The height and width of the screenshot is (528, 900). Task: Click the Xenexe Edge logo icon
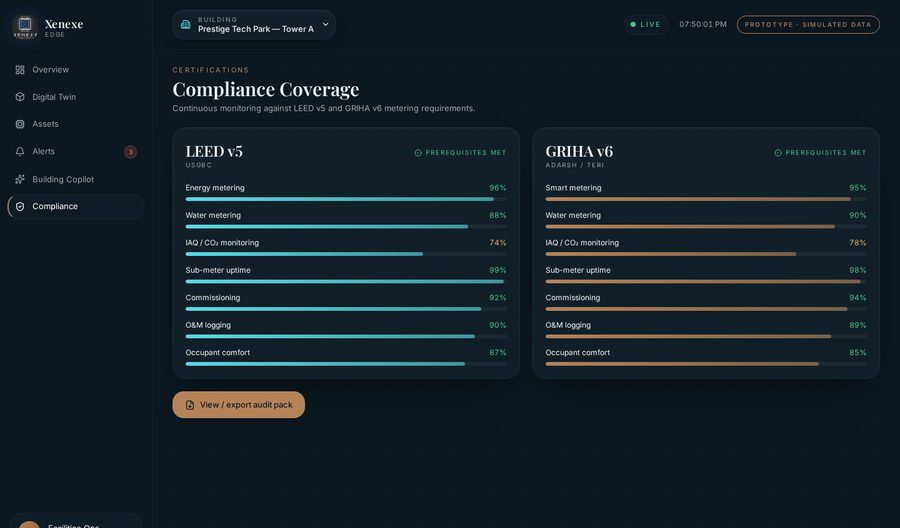click(x=25, y=27)
